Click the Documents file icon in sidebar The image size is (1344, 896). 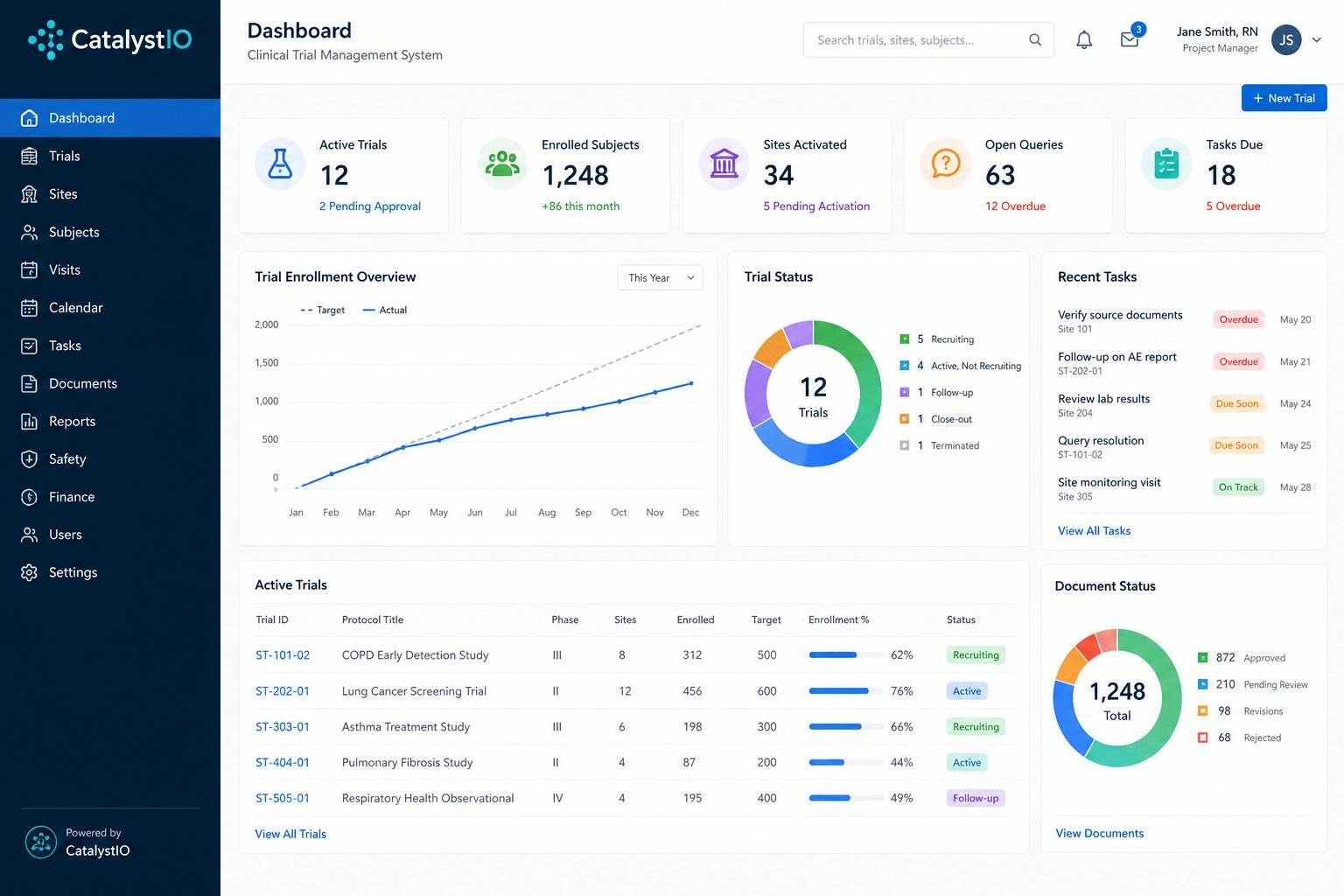29,383
